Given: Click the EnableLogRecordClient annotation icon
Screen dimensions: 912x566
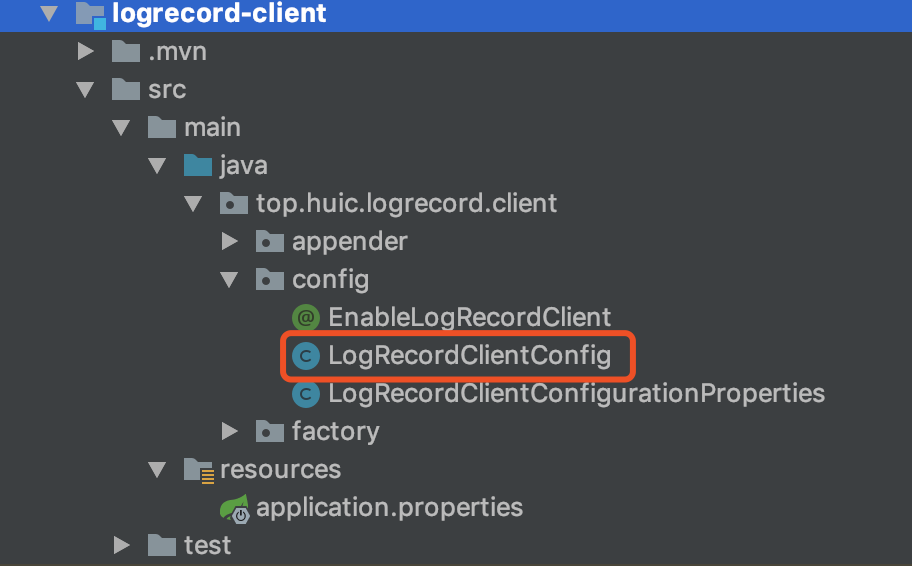Looking at the screenshot, I should pos(306,318).
